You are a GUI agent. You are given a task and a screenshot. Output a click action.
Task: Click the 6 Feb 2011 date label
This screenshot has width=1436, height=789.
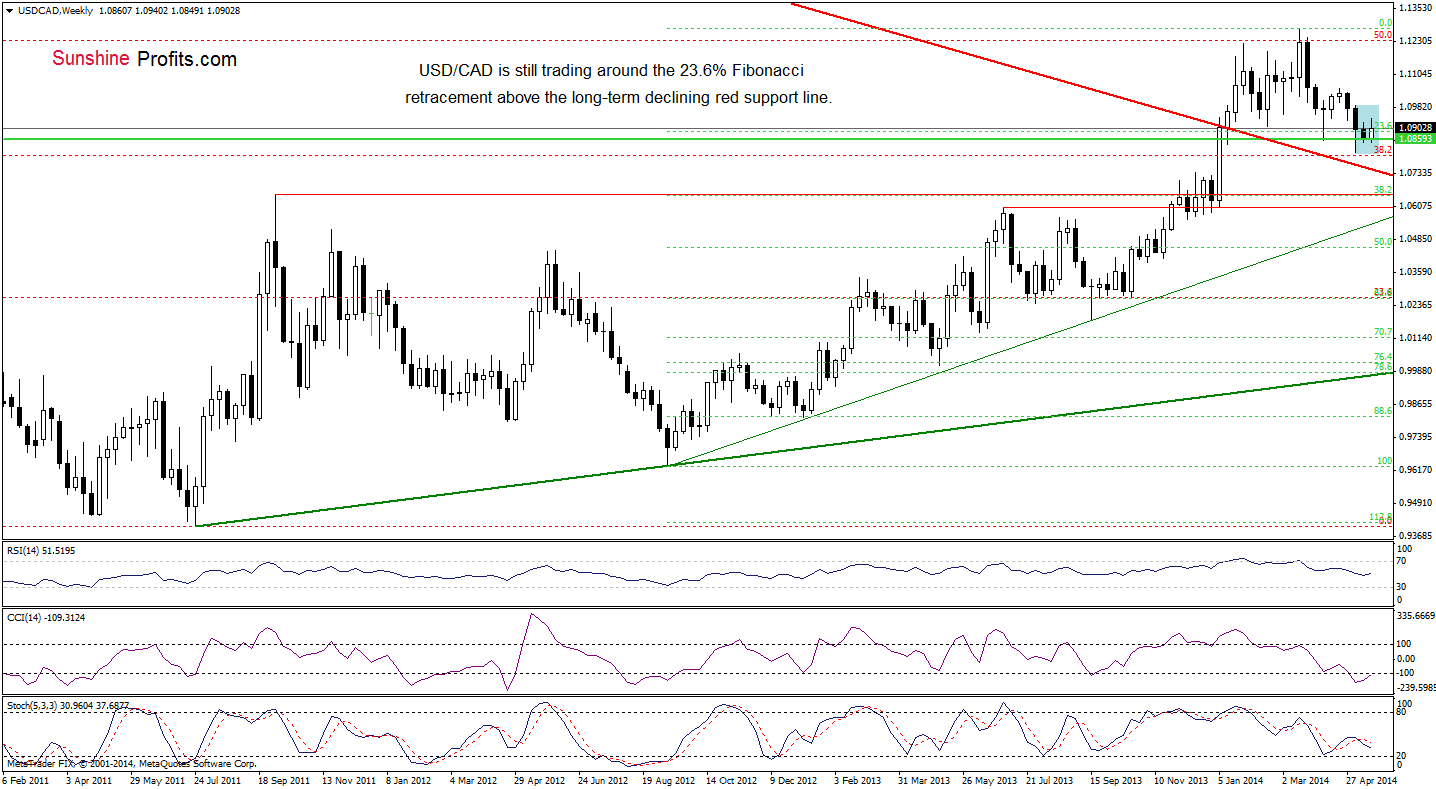click(27, 779)
